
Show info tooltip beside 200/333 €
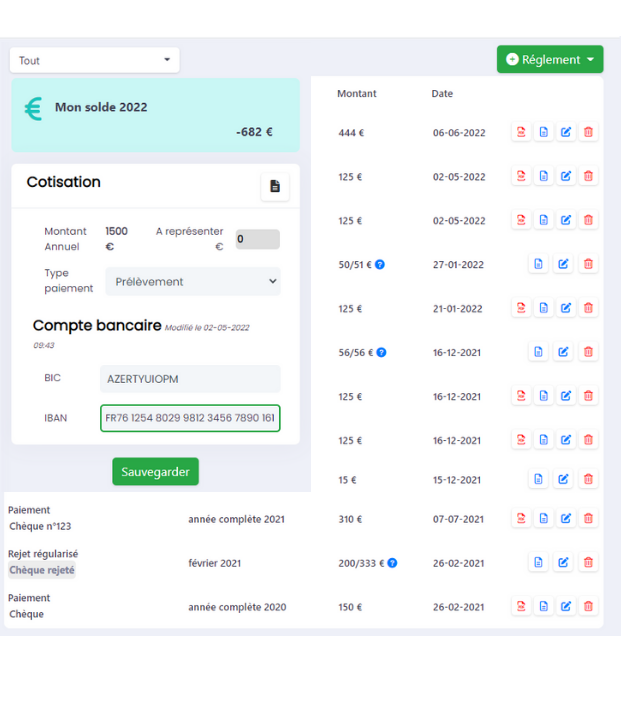pyautogui.click(x=392, y=563)
